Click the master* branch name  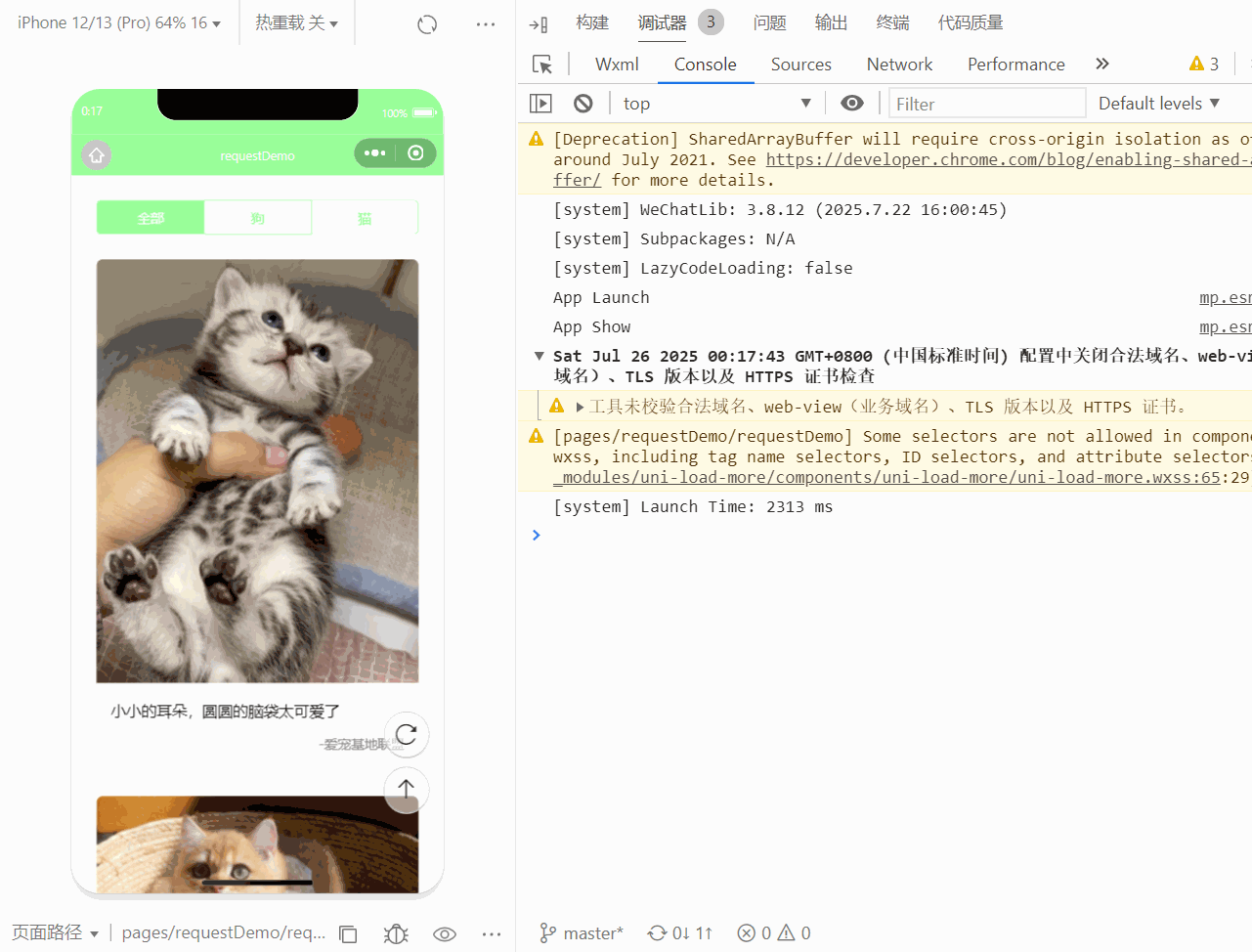point(593,933)
